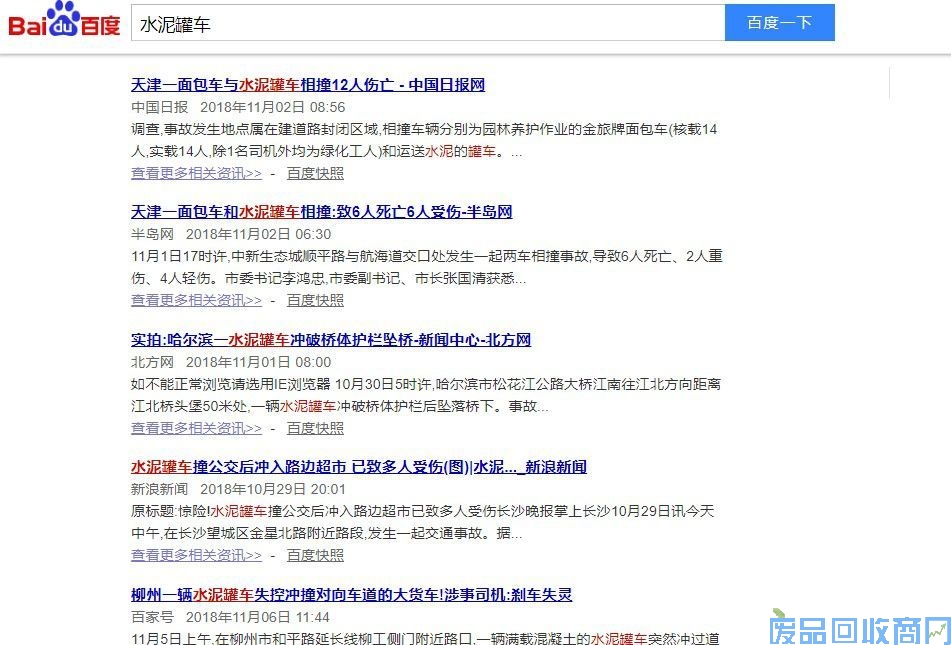Open 百度快照 for the 新浪新闻 result

[x=315, y=555]
